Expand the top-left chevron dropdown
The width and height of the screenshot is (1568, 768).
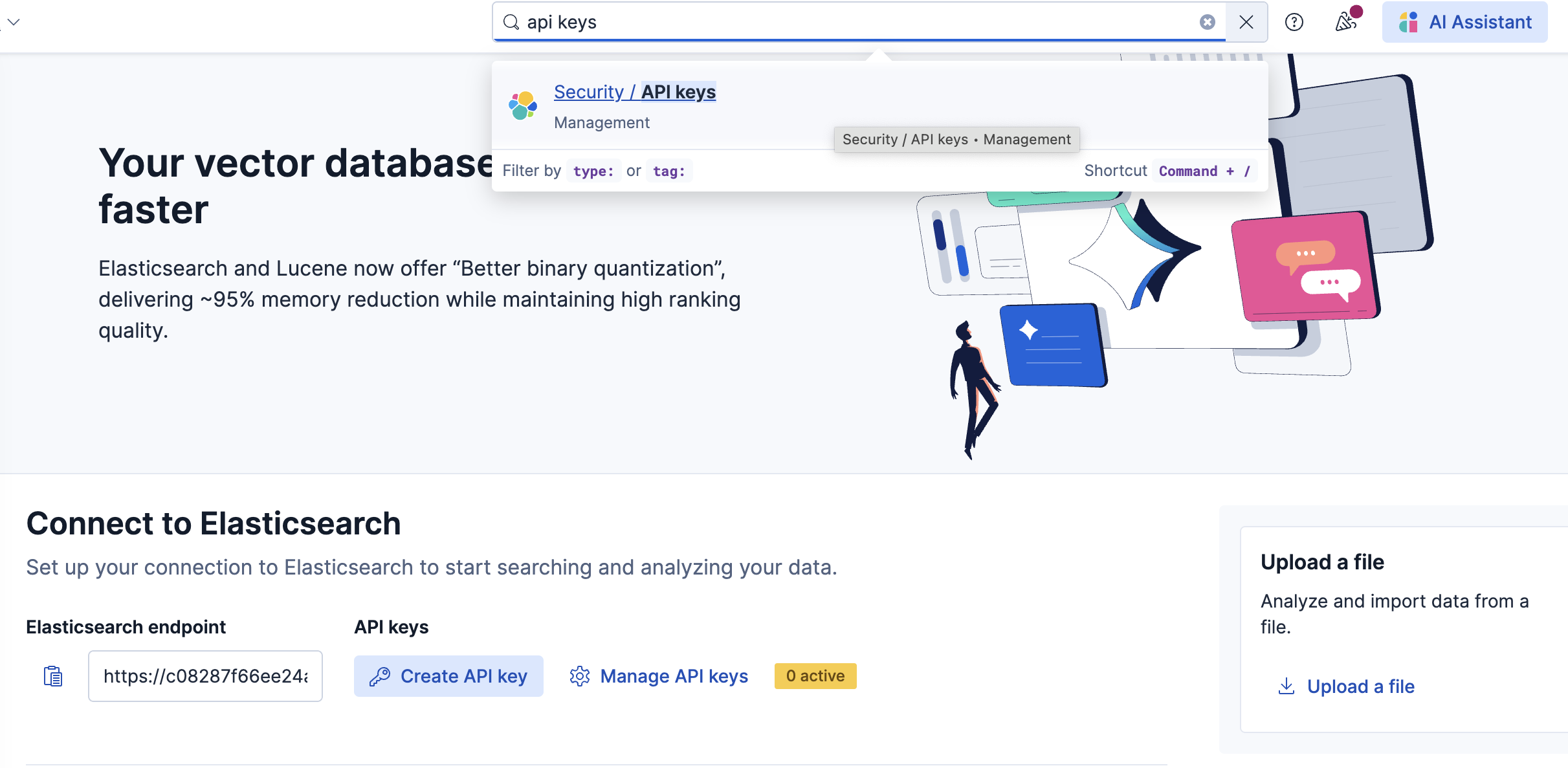click(x=13, y=22)
